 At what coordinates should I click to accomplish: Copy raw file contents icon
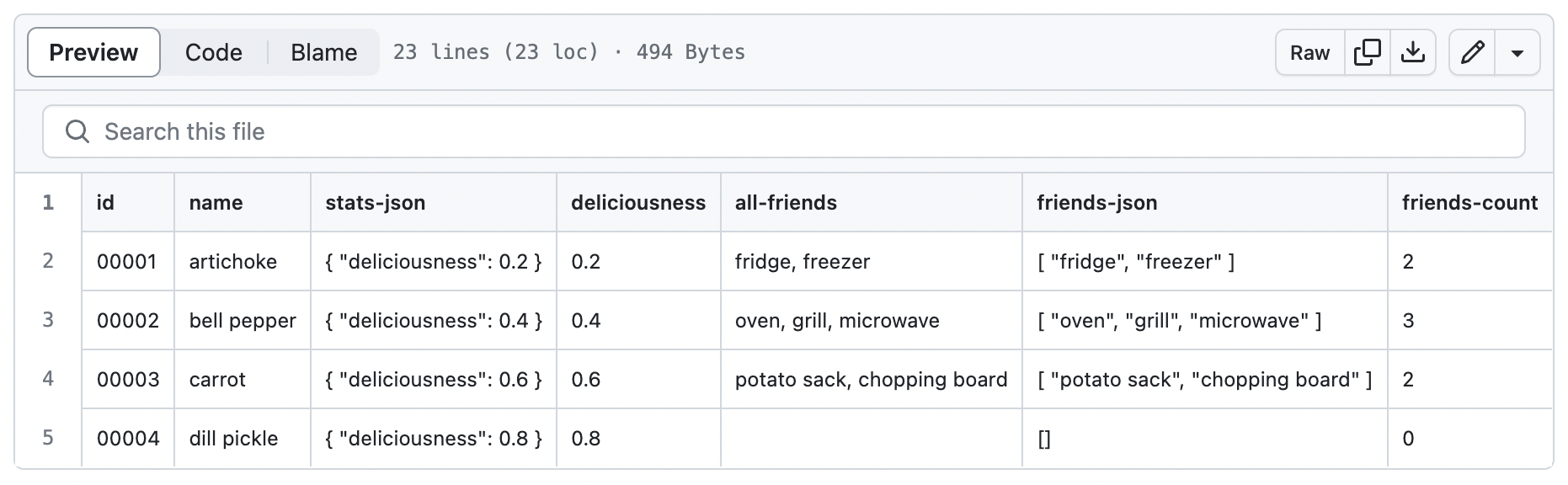click(1367, 52)
